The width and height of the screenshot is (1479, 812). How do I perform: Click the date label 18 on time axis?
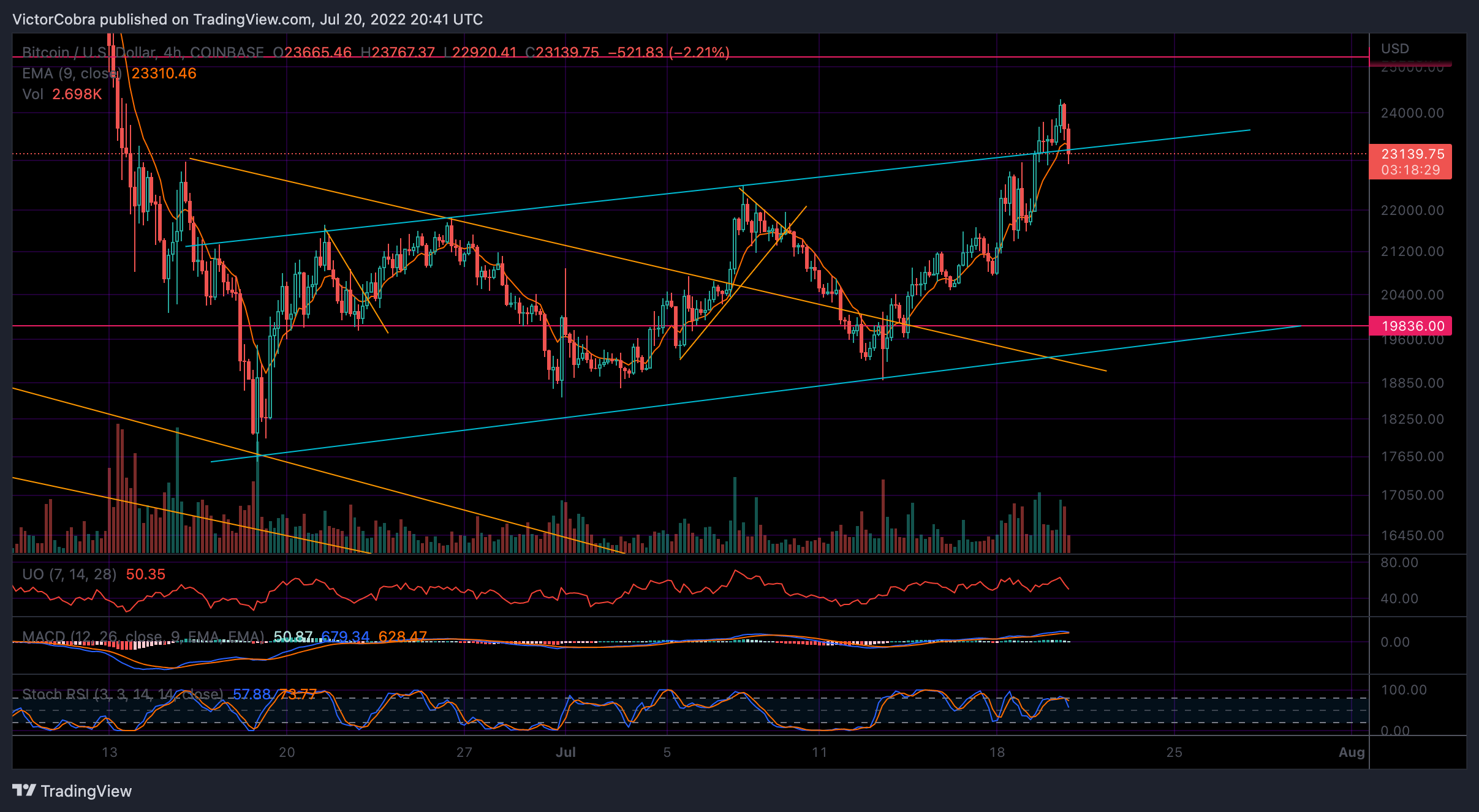(997, 753)
